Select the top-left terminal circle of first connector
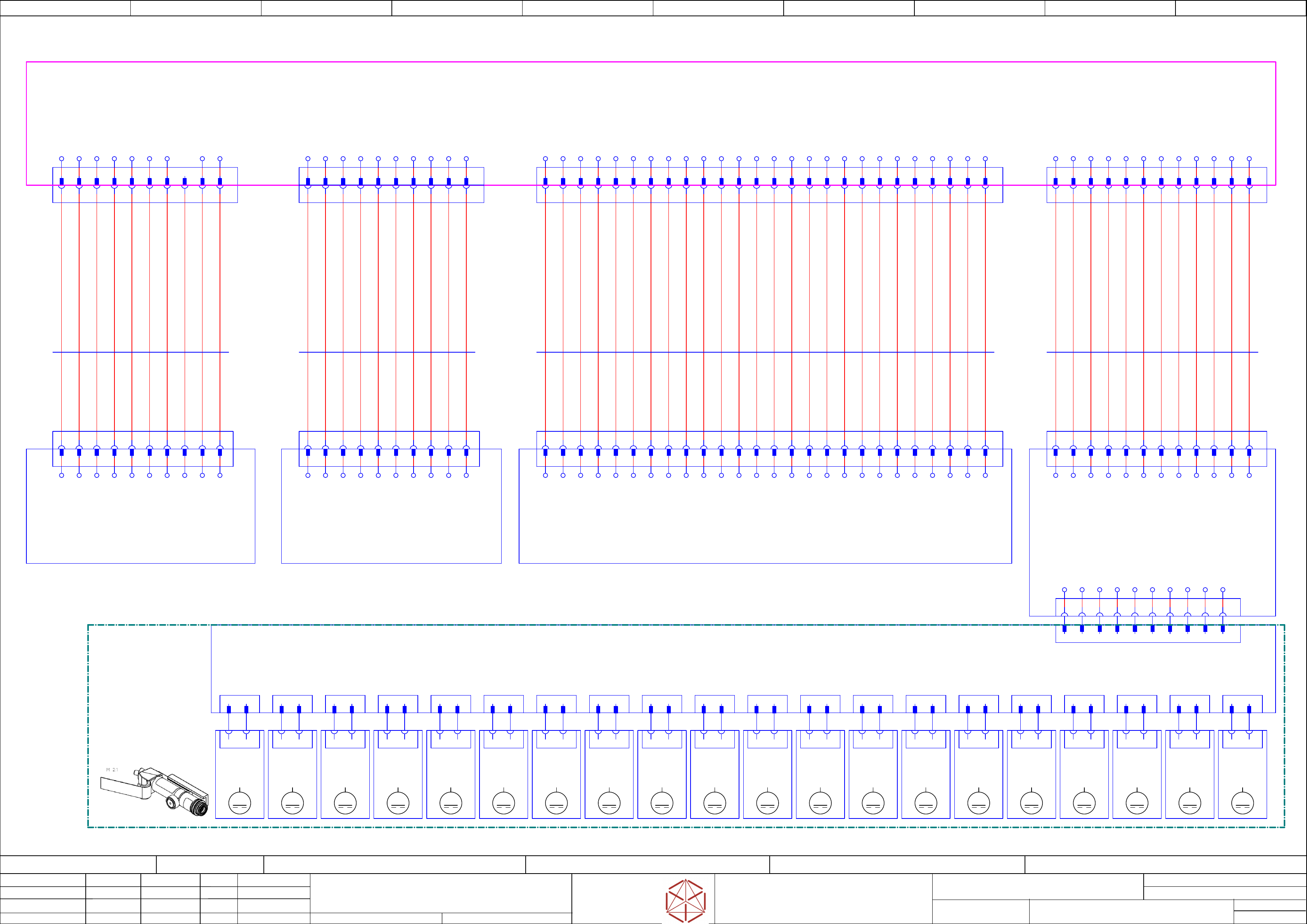This screenshot has width=1307, height=924. tap(61, 159)
